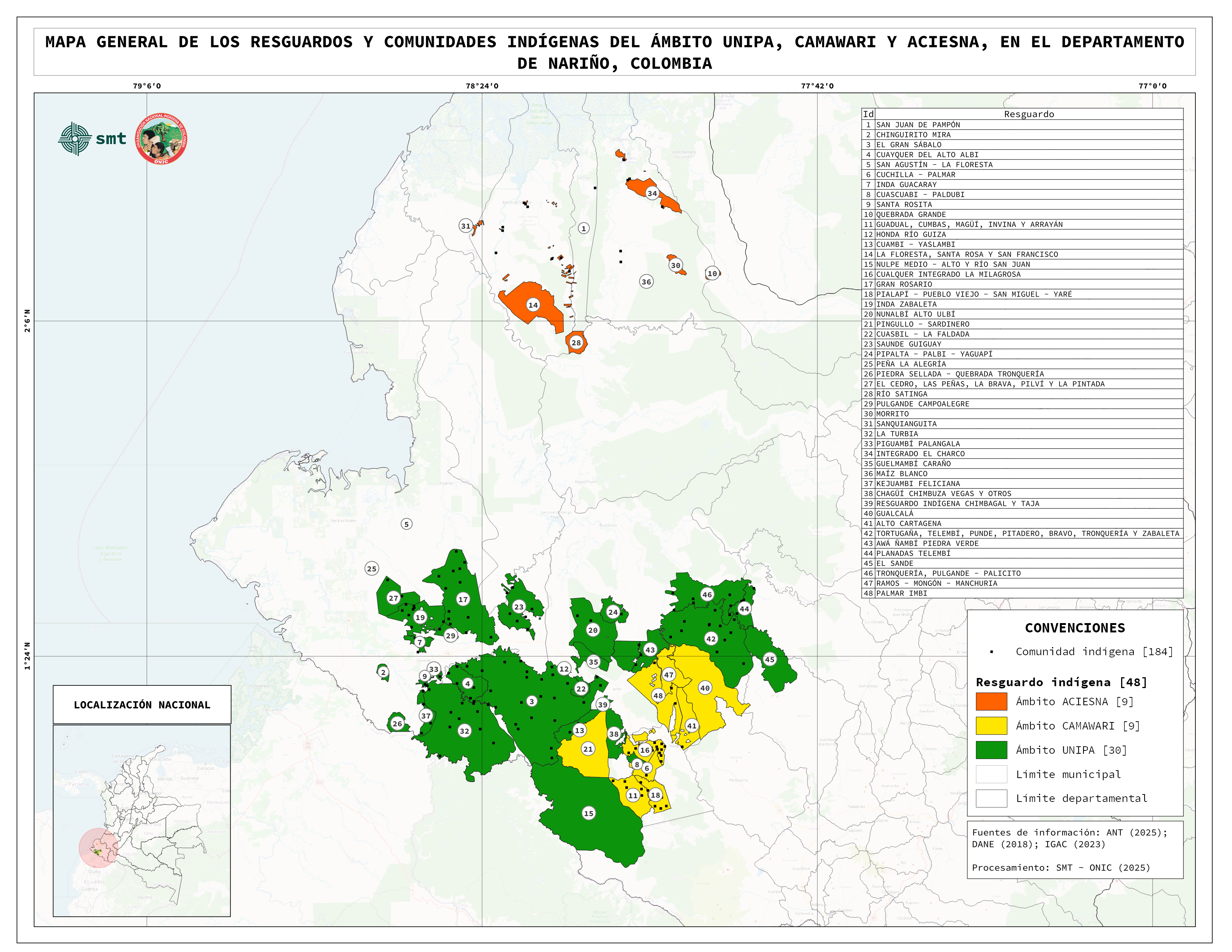Screen dimensions: 1232x952
Task: Click the ONIC circular emblem
Action: [x=161, y=139]
